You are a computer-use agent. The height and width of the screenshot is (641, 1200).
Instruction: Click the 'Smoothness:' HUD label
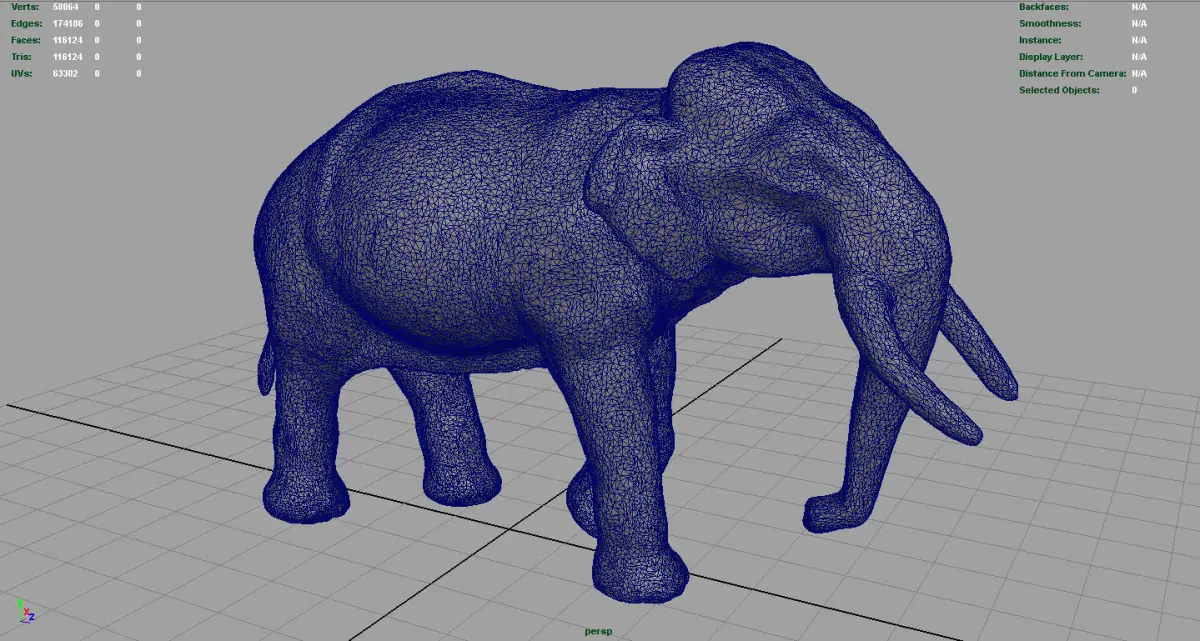(1050, 23)
